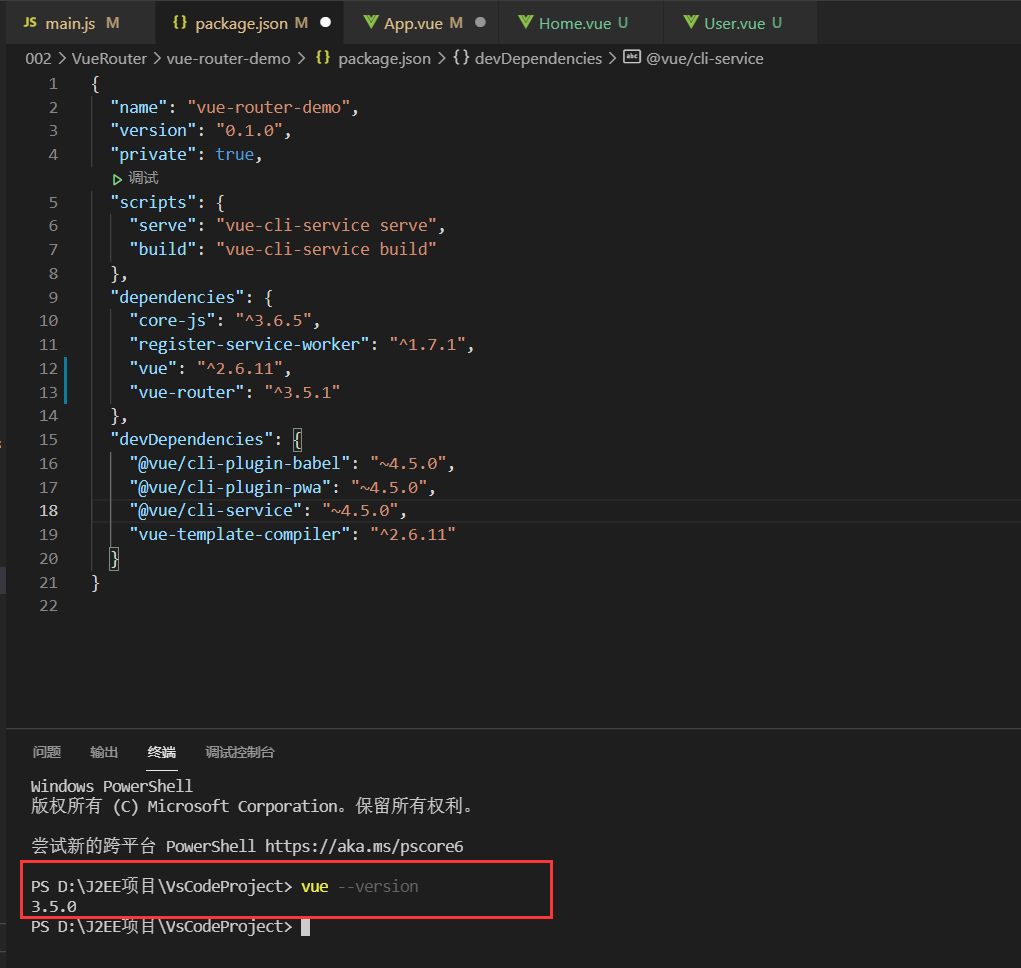Click line number 18 in the gutter
Screen dimensions: 1021x968
(48, 511)
